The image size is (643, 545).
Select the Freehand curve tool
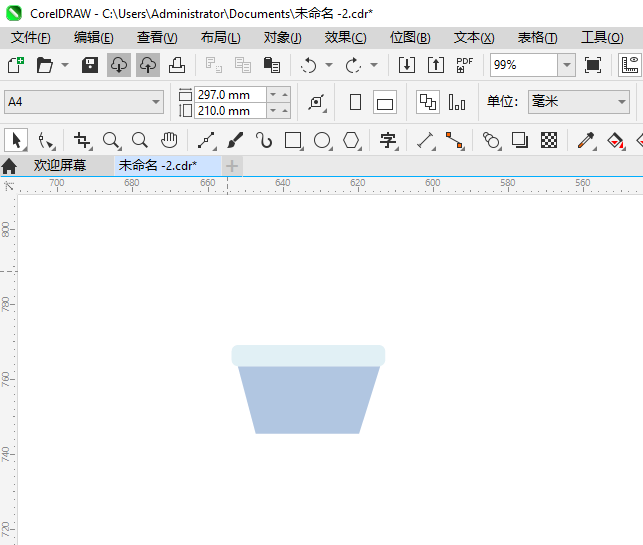click(x=207, y=141)
